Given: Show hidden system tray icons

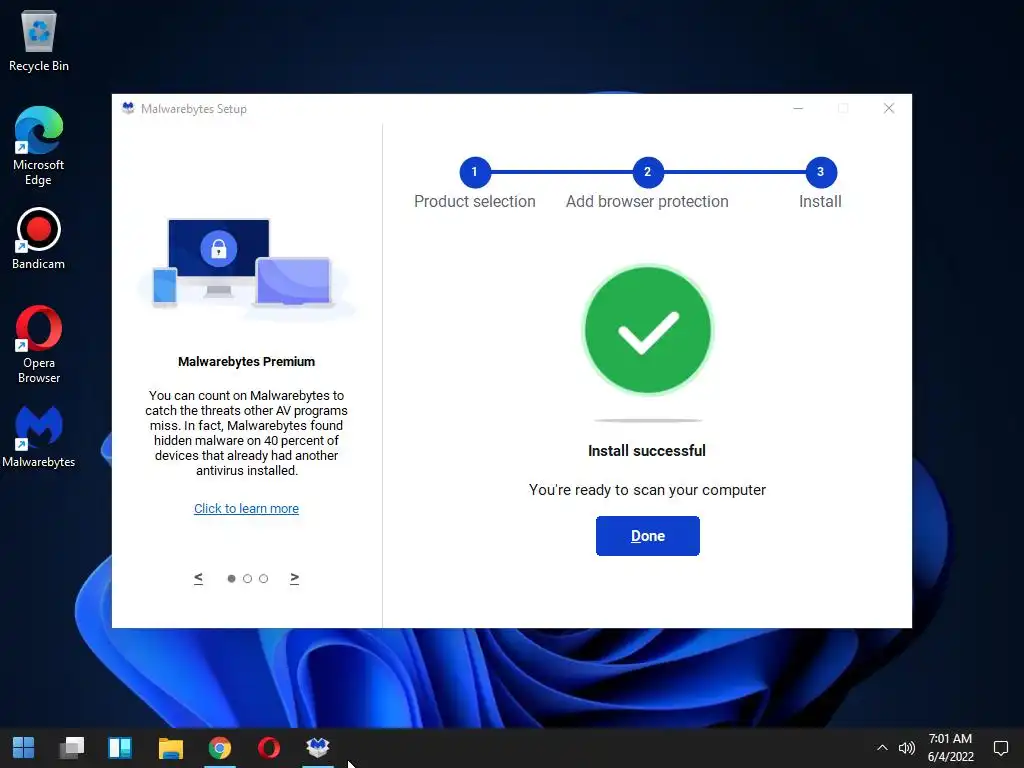Looking at the screenshot, I should click(x=882, y=748).
